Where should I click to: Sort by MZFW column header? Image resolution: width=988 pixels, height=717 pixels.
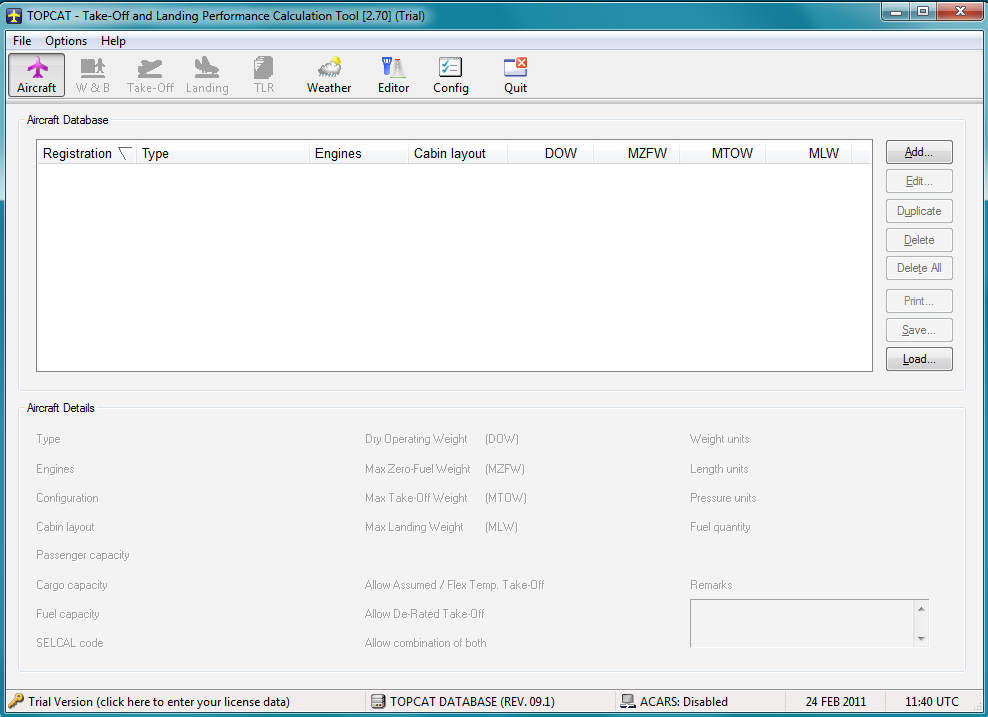point(636,153)
